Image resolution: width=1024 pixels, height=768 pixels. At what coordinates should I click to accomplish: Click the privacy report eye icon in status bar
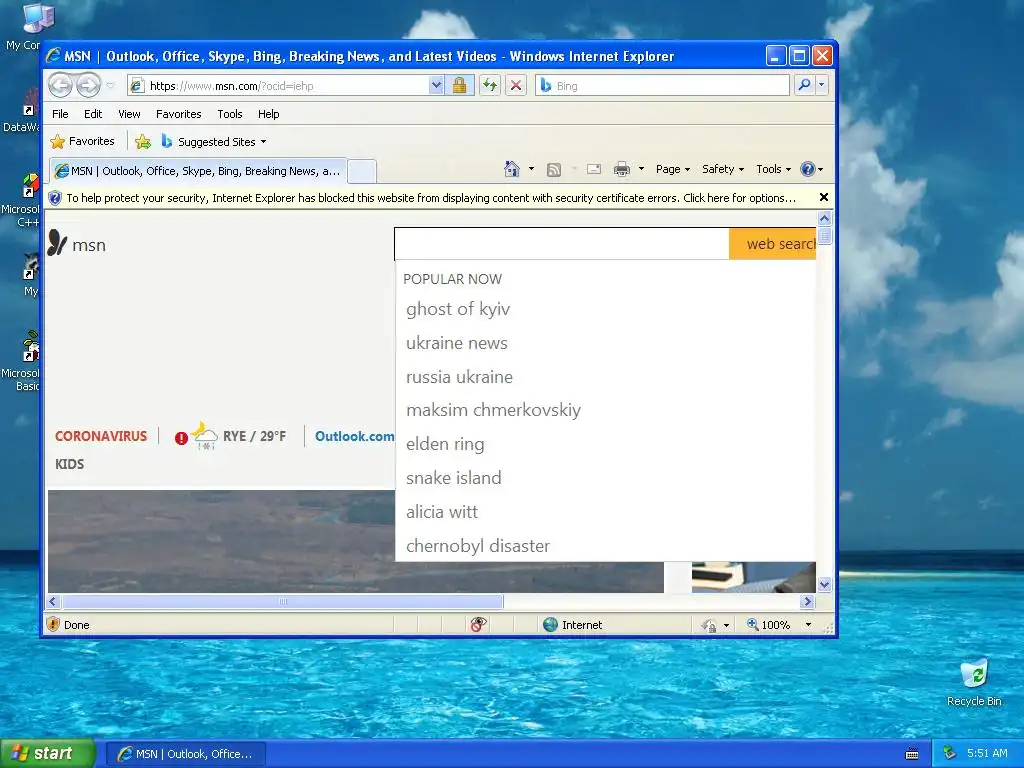click(x=478, y=625)
